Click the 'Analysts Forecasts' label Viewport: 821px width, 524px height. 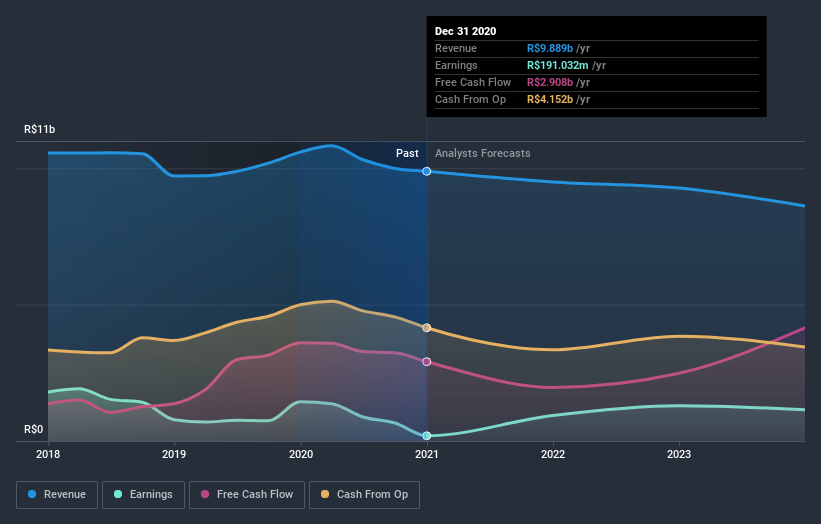[x=483, y=153]
